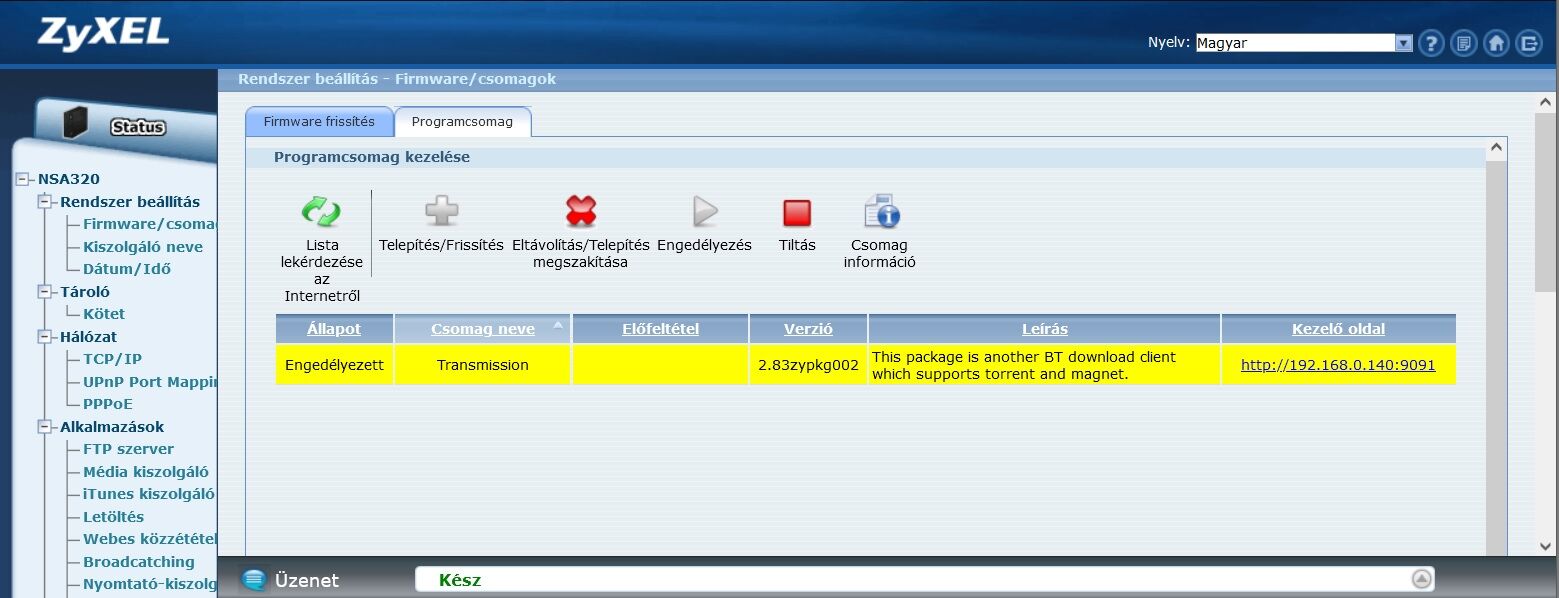This screenshot has width=1559, height=598.
Task: Click Eltávolítás/Telepítés megszakítása red X icon
Action: click(x=581, y=211)
